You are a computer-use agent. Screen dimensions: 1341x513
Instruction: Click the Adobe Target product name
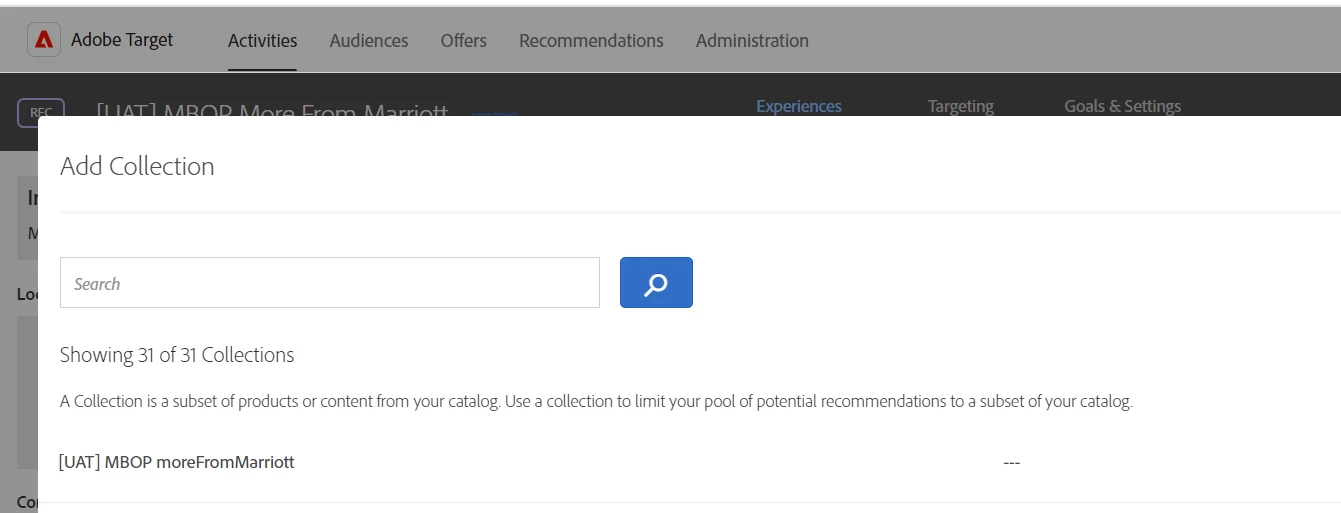click(x=122, y=40)
